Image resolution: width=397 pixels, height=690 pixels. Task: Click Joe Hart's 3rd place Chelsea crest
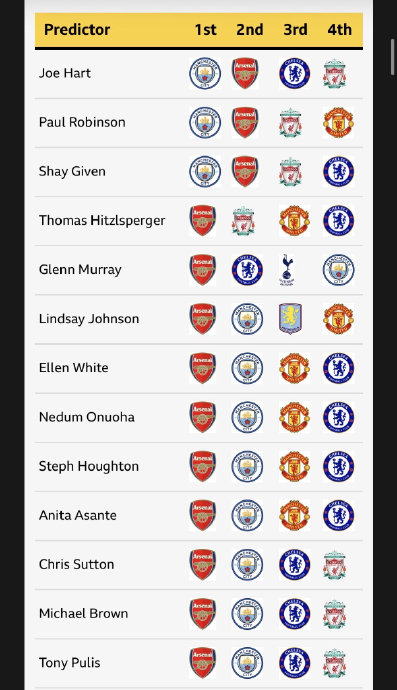(x=294, y=73)
